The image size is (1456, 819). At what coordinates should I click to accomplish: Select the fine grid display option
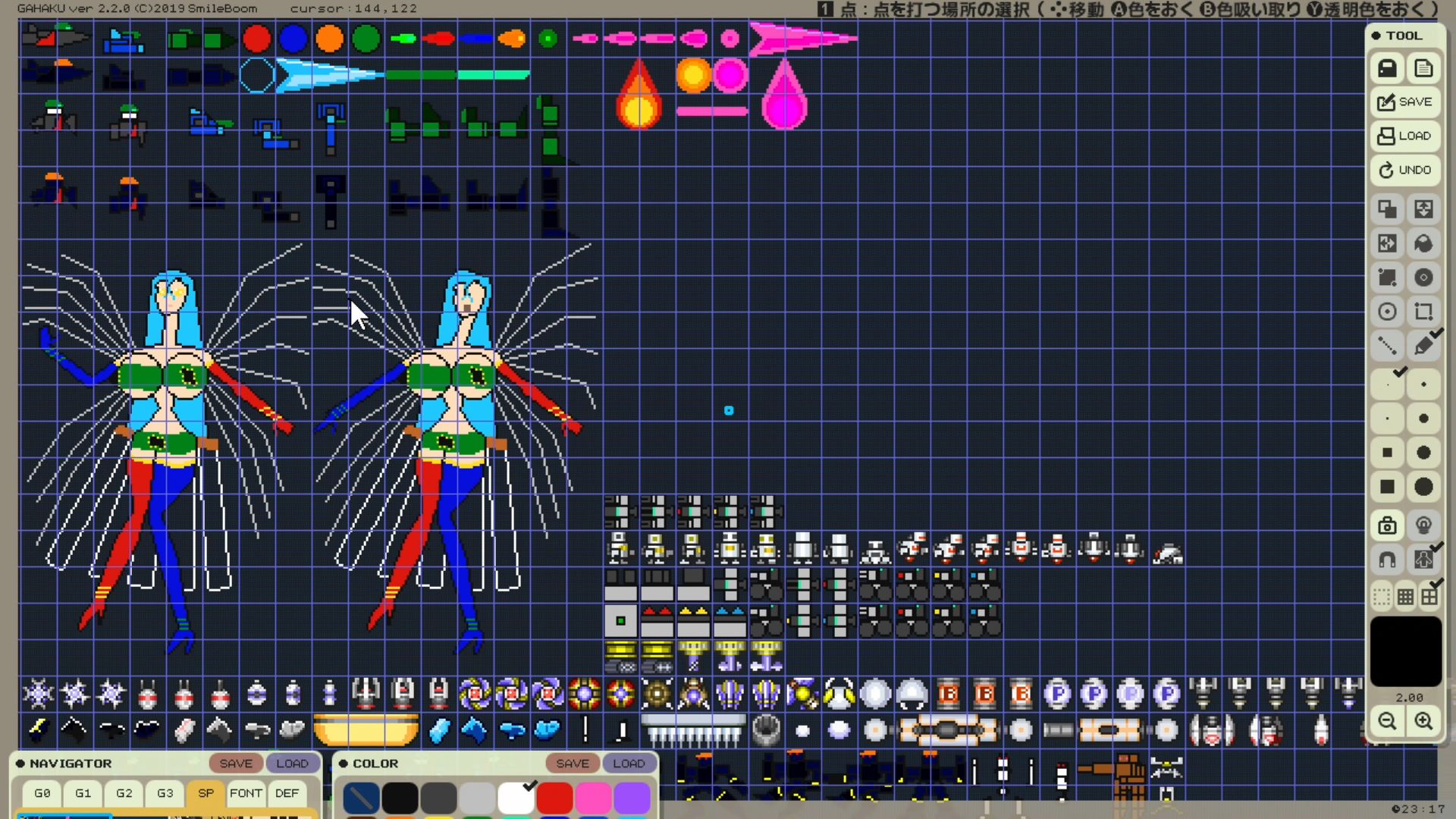[1405, 598]
